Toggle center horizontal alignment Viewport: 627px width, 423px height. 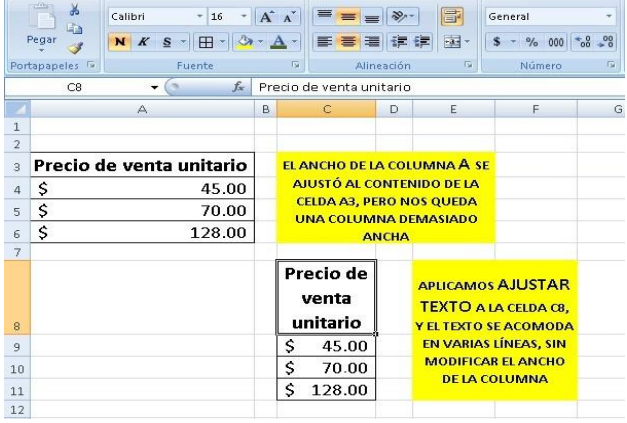point(348,42)
